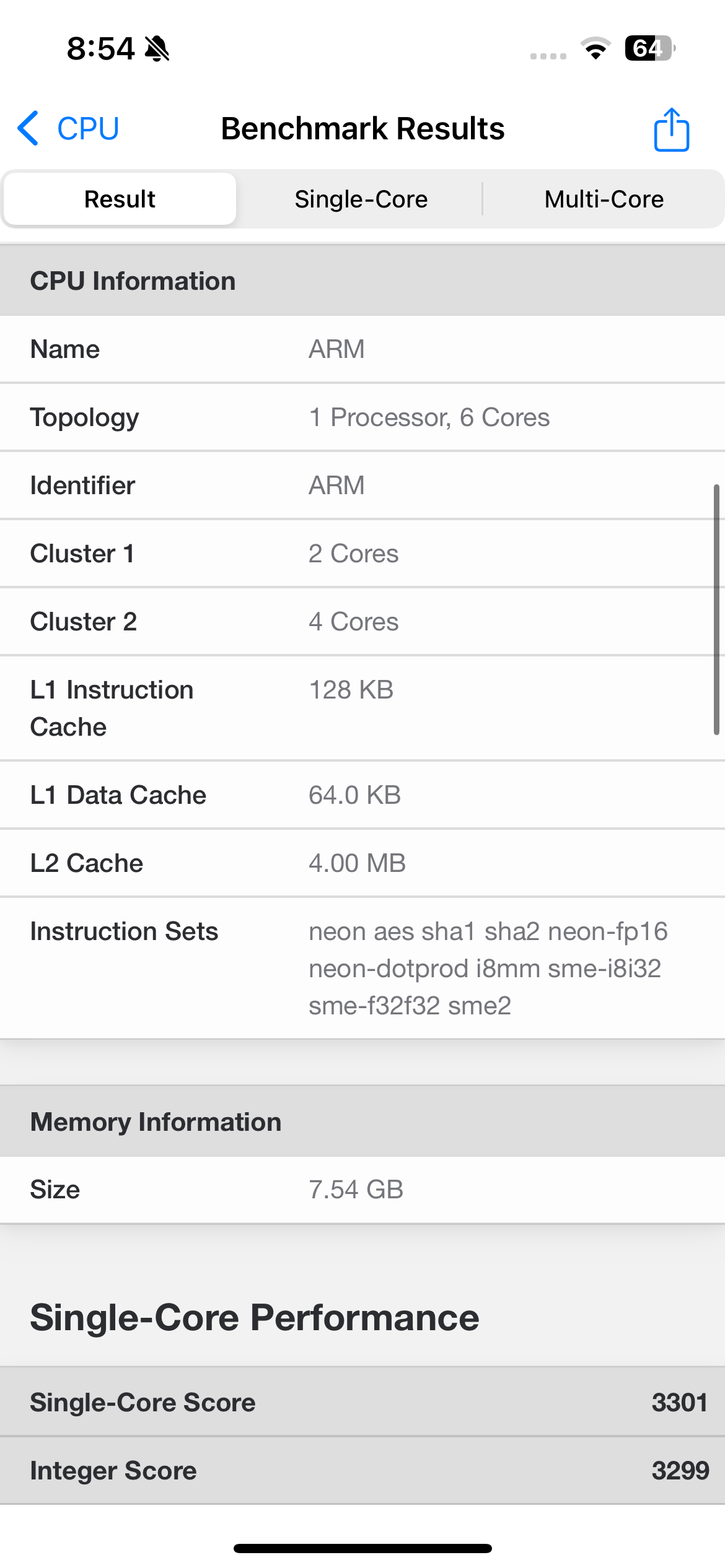Switch to the Single-Core tab
This screenshot has width=725, height=1568.
pyautogui.click(x=361, y=199)
